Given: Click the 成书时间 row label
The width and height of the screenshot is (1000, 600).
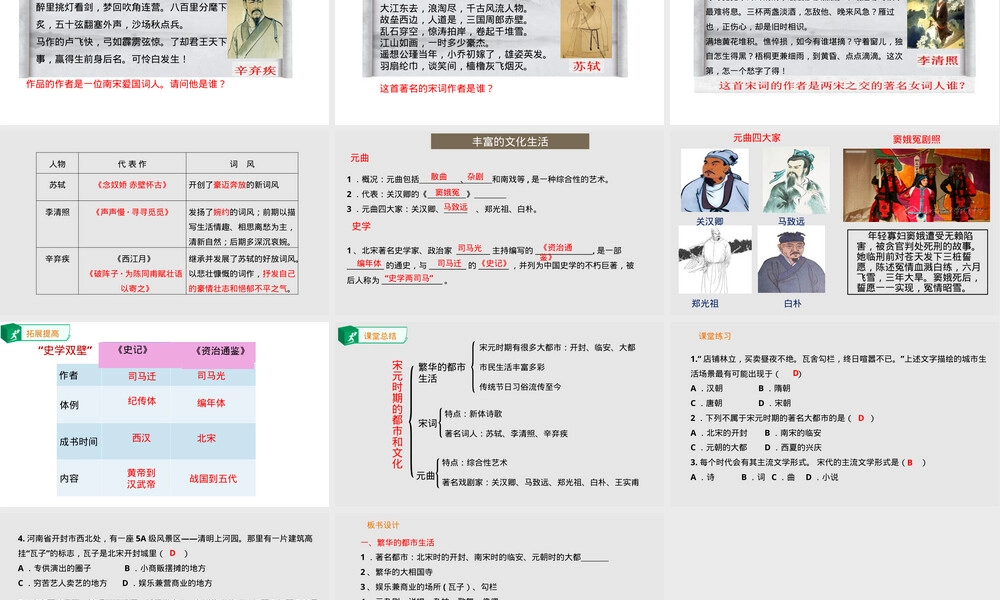Looking at the screenshot, I should [x=78, y=441].
